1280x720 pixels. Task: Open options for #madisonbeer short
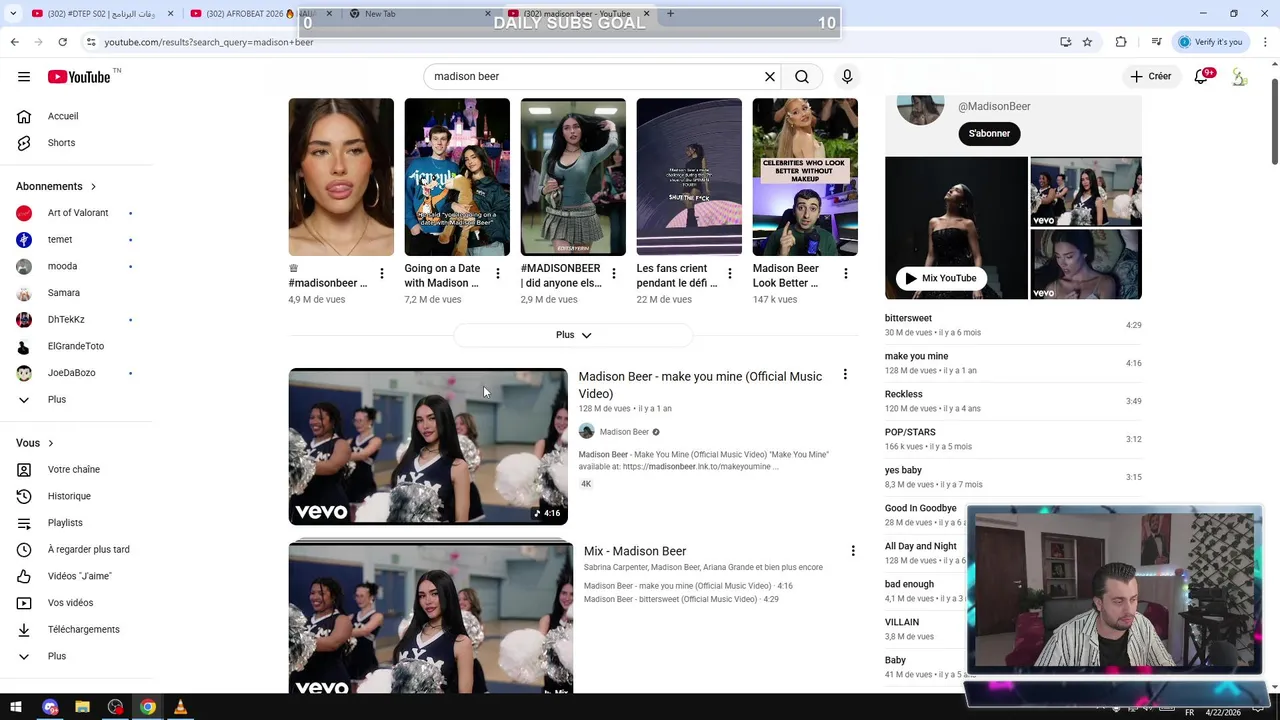coord(381,274)
